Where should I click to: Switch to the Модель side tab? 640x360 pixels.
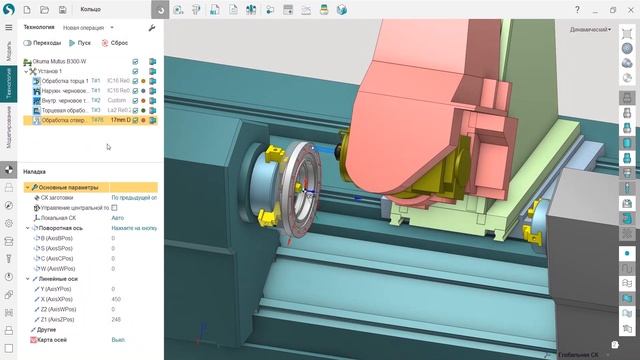point(9,51)
